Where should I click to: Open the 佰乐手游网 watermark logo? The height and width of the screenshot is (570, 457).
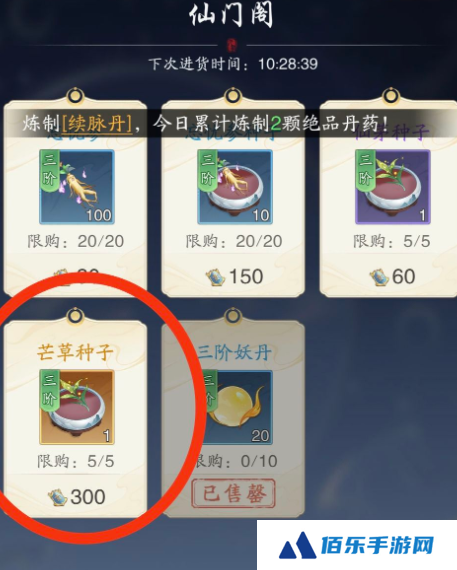point(357,545)
